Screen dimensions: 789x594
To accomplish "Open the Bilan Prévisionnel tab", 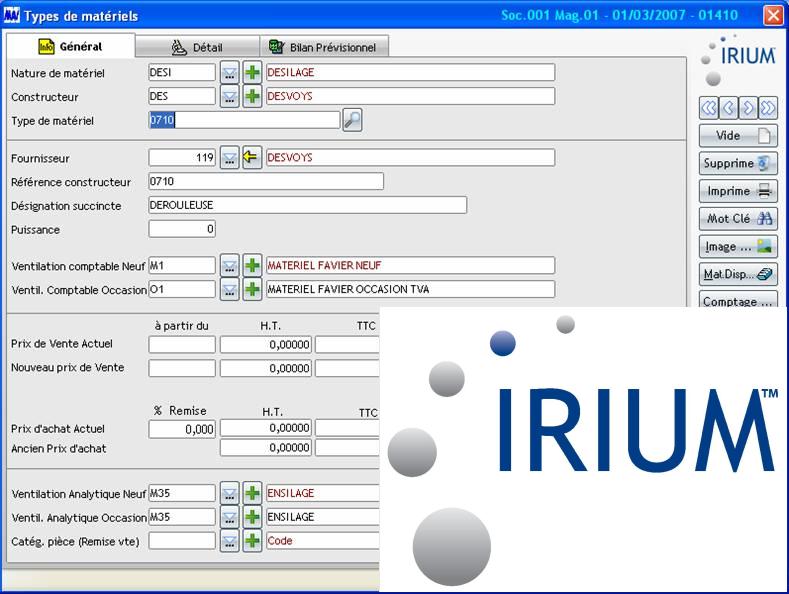I will [324, 47].
